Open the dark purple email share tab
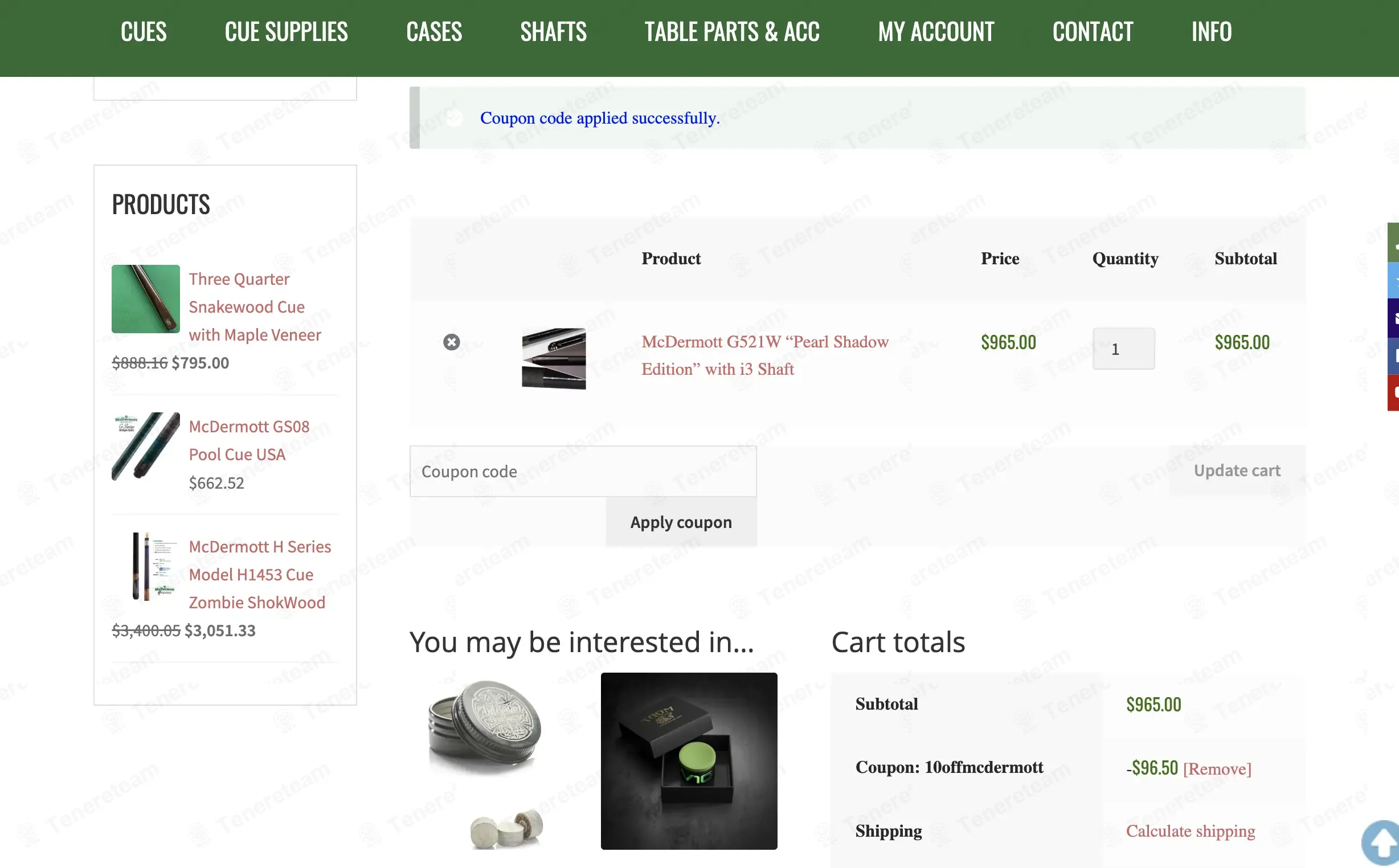Screen dimensions: 1399x868 point(1393,318)
